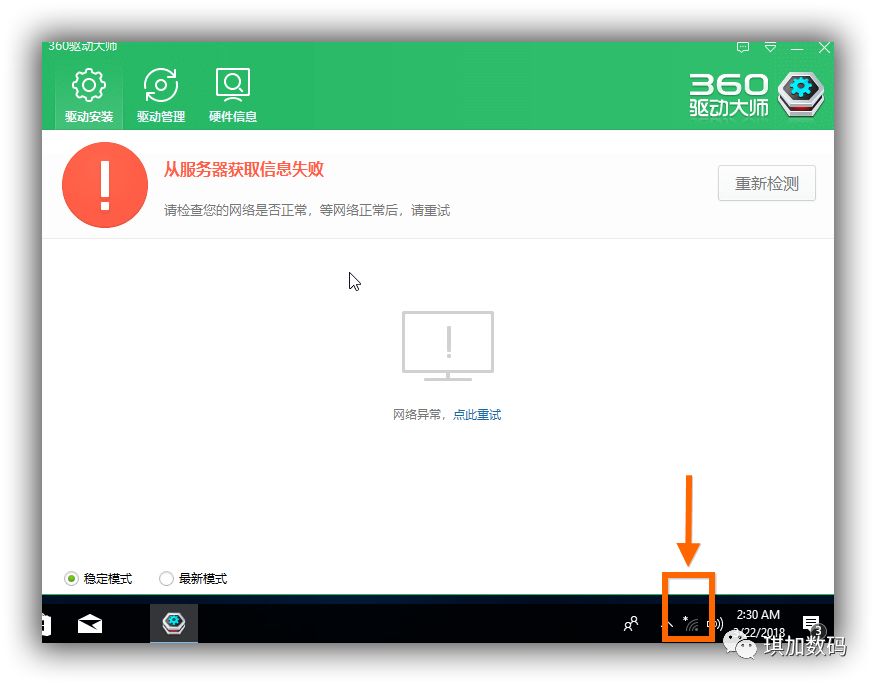This screenshot has width=876, height=685.
Task: Click the monitor network error icon
Action: tap(448, 346)
